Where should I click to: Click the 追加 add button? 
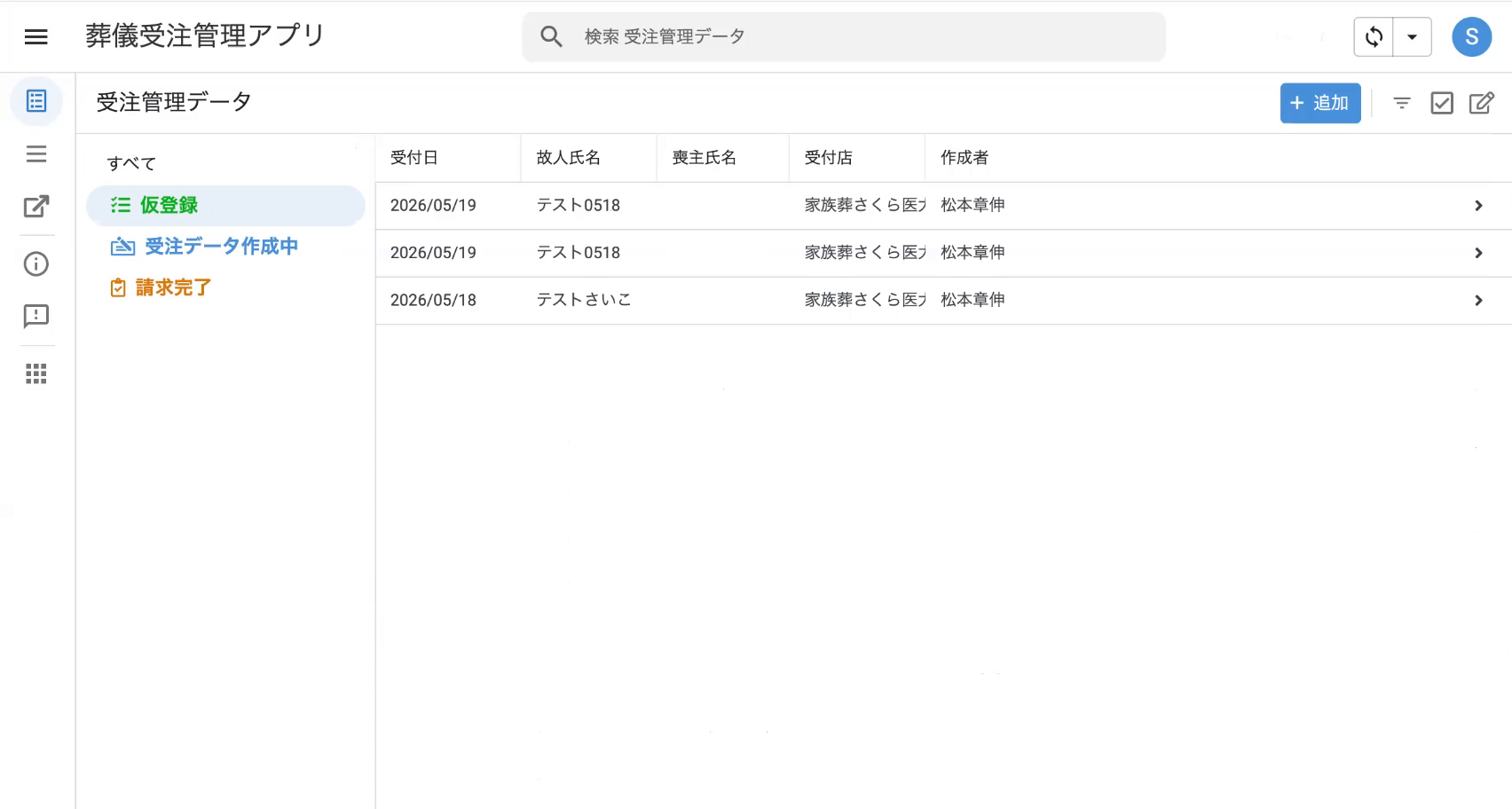pos(1319,103)
